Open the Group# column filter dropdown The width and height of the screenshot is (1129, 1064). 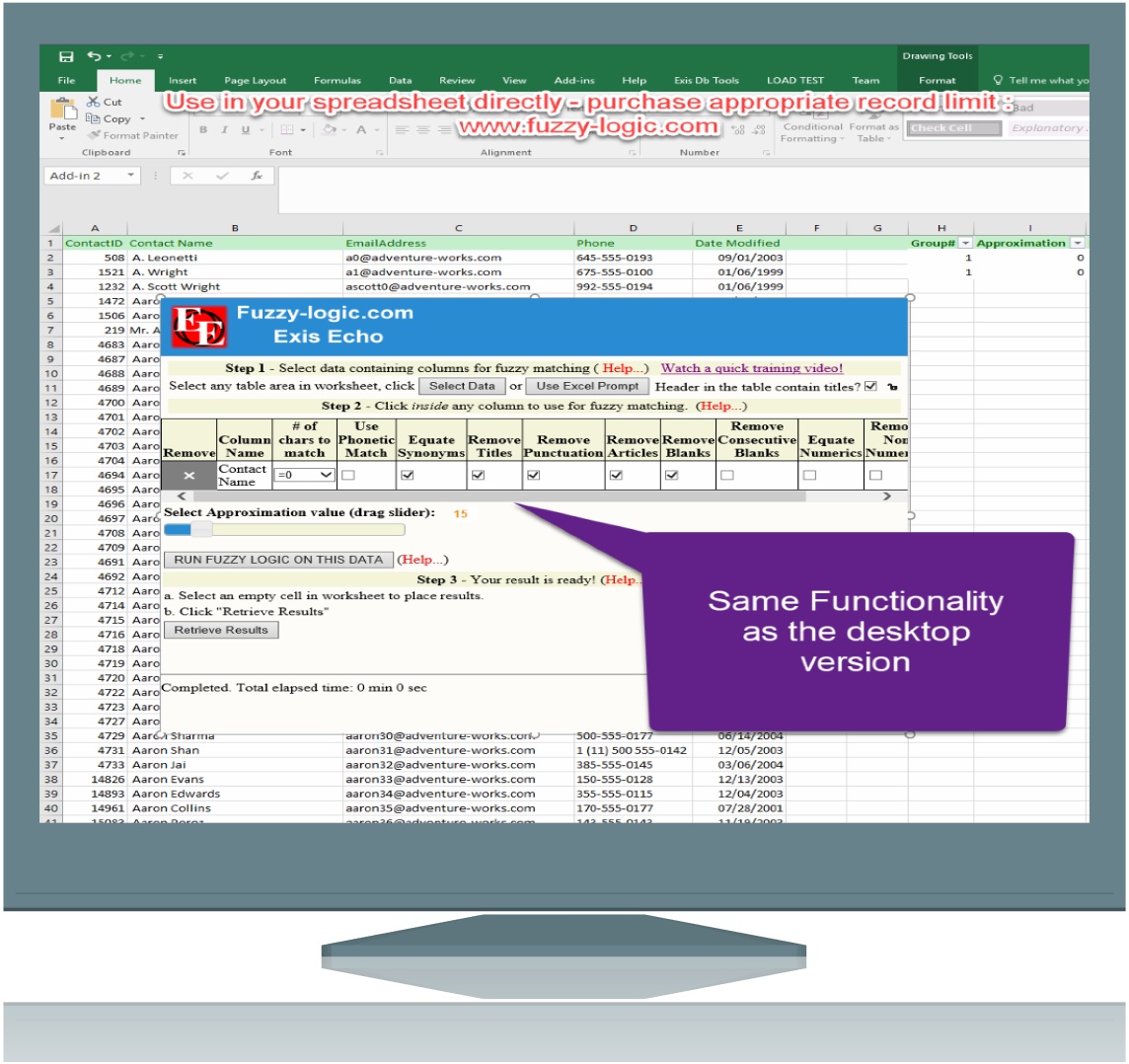pos(965,244)
